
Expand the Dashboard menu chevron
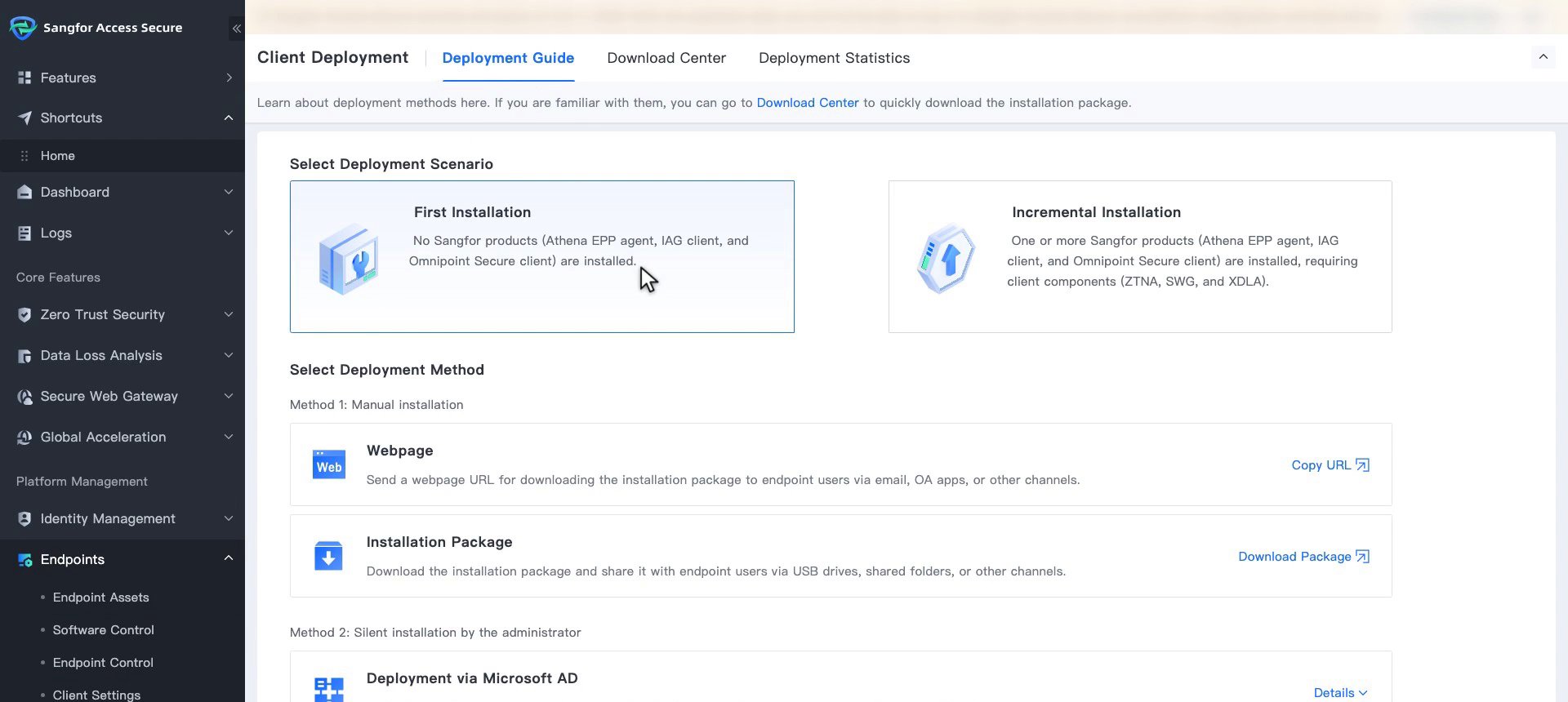229,192
